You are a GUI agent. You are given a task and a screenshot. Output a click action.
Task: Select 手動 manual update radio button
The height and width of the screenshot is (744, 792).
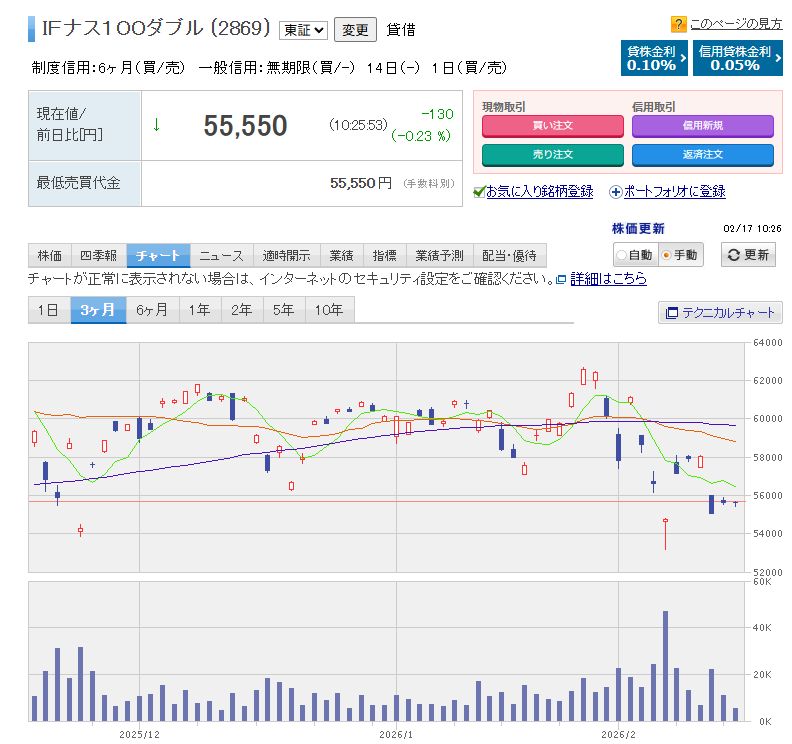tap(667, 255)
